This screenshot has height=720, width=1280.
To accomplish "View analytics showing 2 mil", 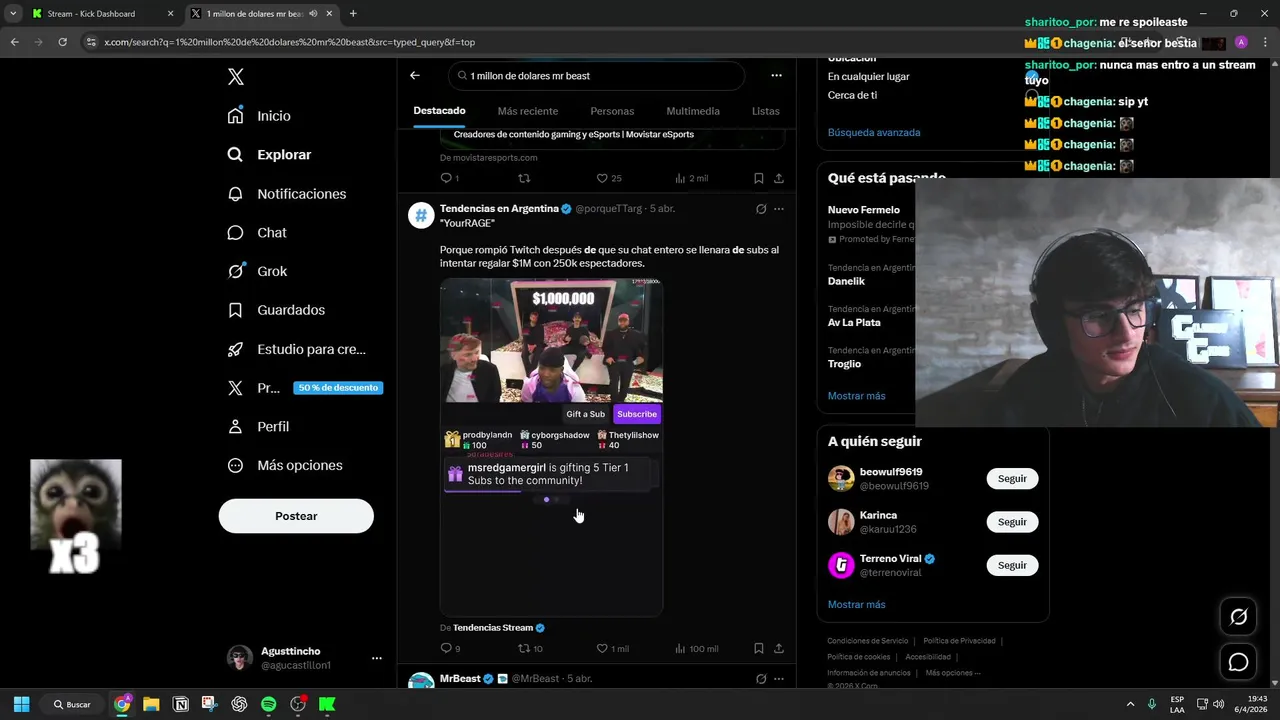I will coord(691,178).
